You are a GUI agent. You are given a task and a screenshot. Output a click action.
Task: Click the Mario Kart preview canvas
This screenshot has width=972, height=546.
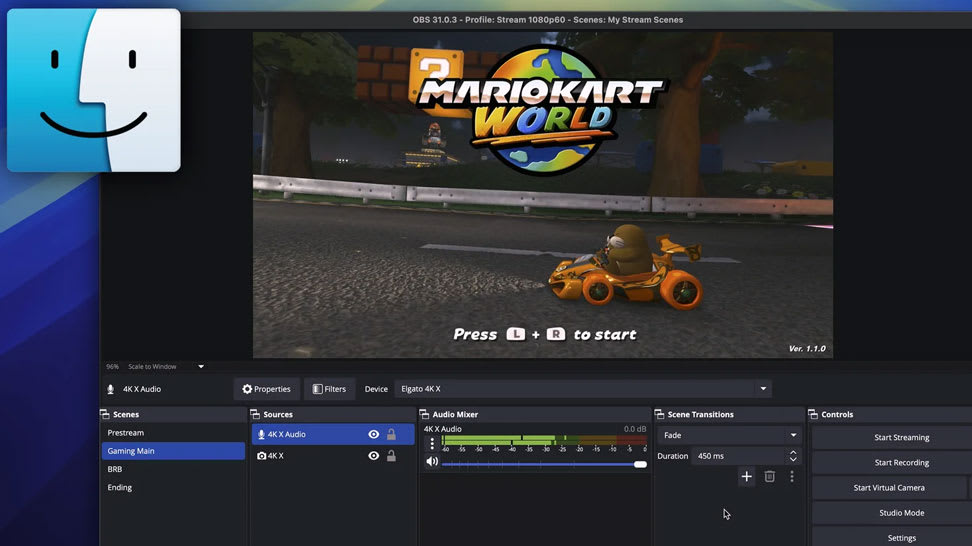click(x=542, y=195)
